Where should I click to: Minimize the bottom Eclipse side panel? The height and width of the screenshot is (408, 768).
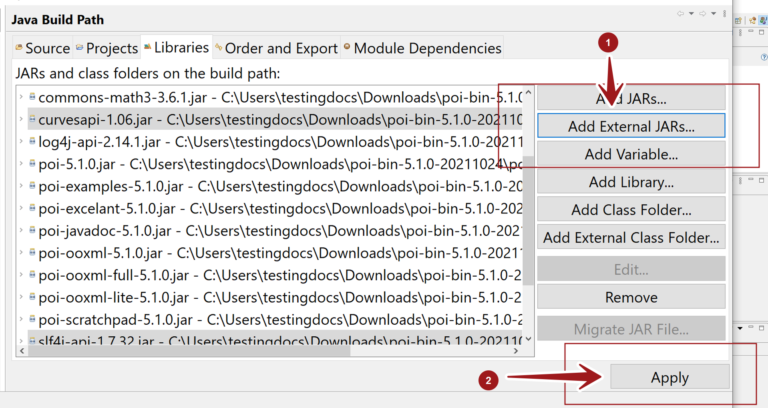(751, 327)
